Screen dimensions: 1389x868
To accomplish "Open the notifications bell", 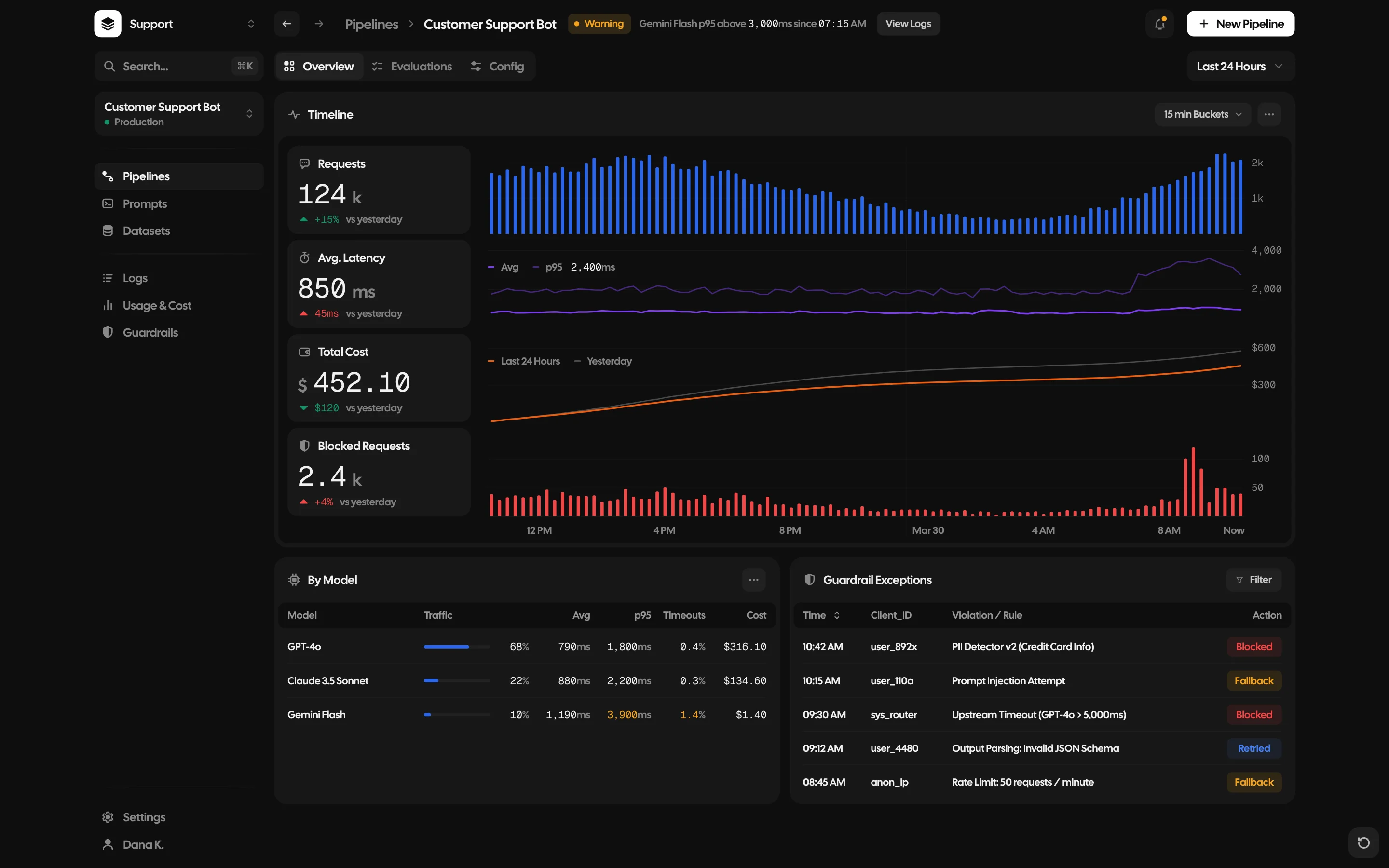I will point(1160,24).
